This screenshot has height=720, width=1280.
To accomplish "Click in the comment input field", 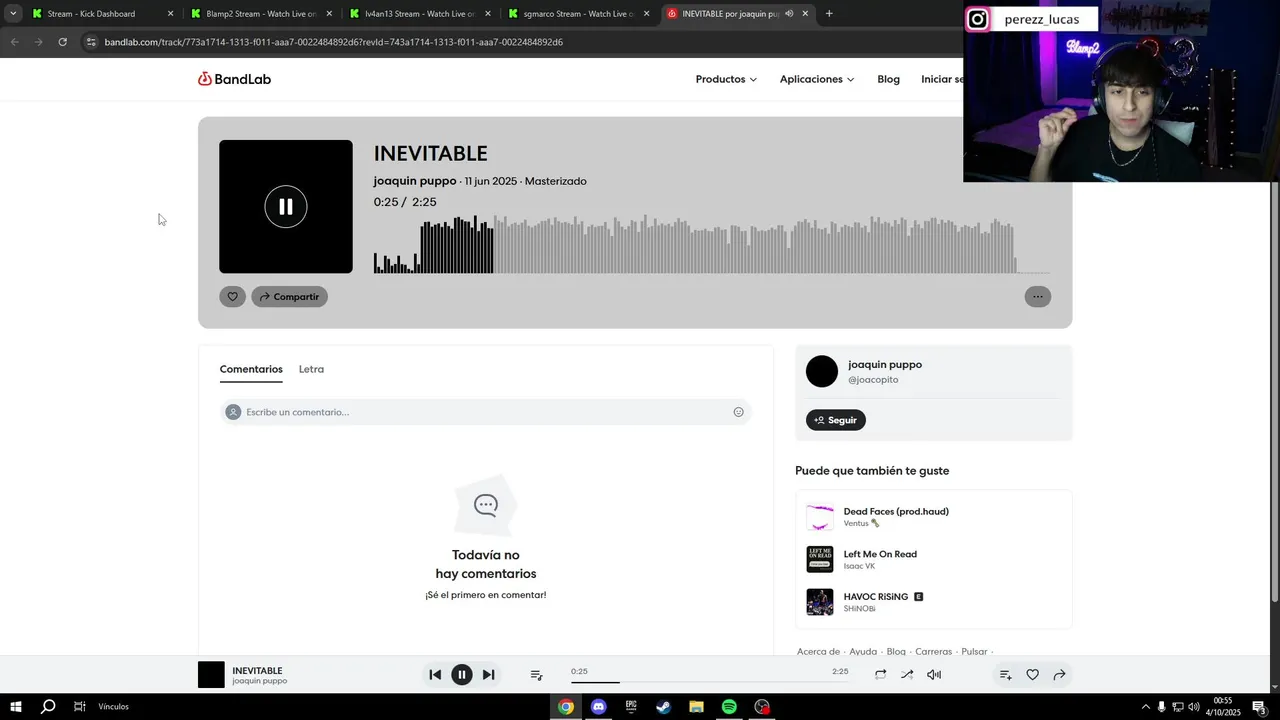I will pos(485,412).
